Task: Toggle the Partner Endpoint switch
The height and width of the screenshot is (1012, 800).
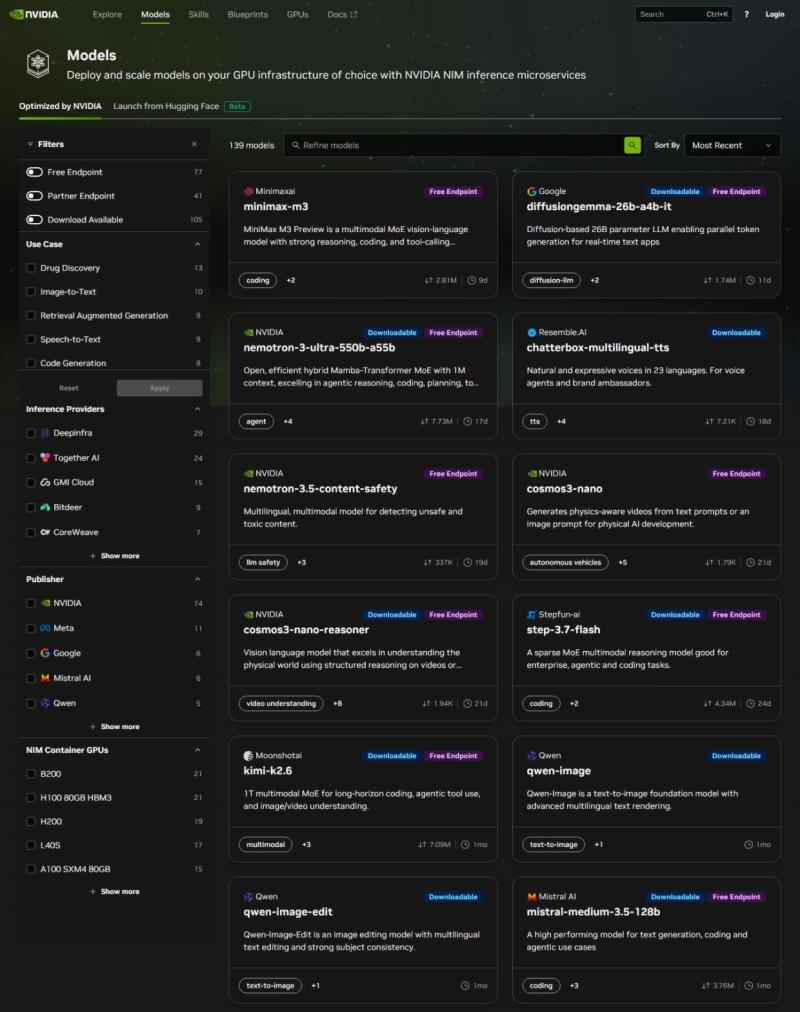Action: click(x=34, y=196)
